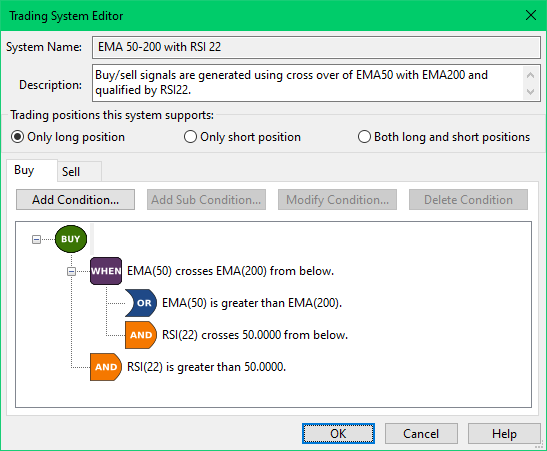Enable Both long and short positions

click(x=364, y=137)
